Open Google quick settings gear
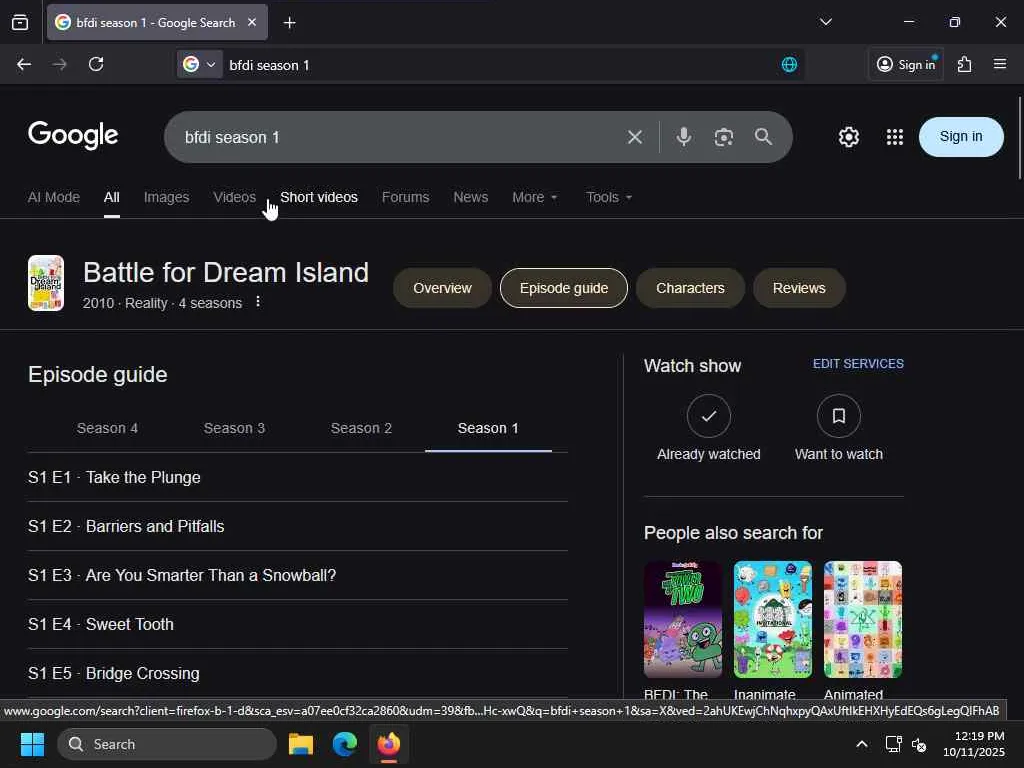The width and height of the screenshot is (1024, 768). 848,137
